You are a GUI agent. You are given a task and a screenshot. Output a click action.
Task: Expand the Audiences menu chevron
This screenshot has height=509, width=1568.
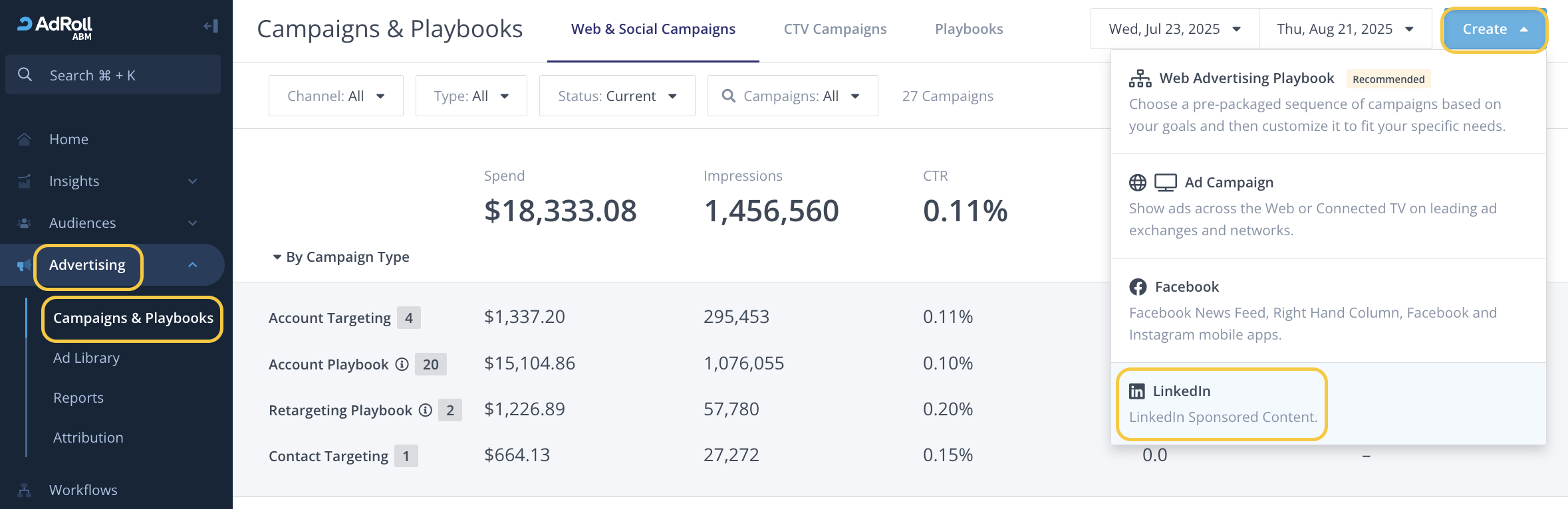(193, 223)
